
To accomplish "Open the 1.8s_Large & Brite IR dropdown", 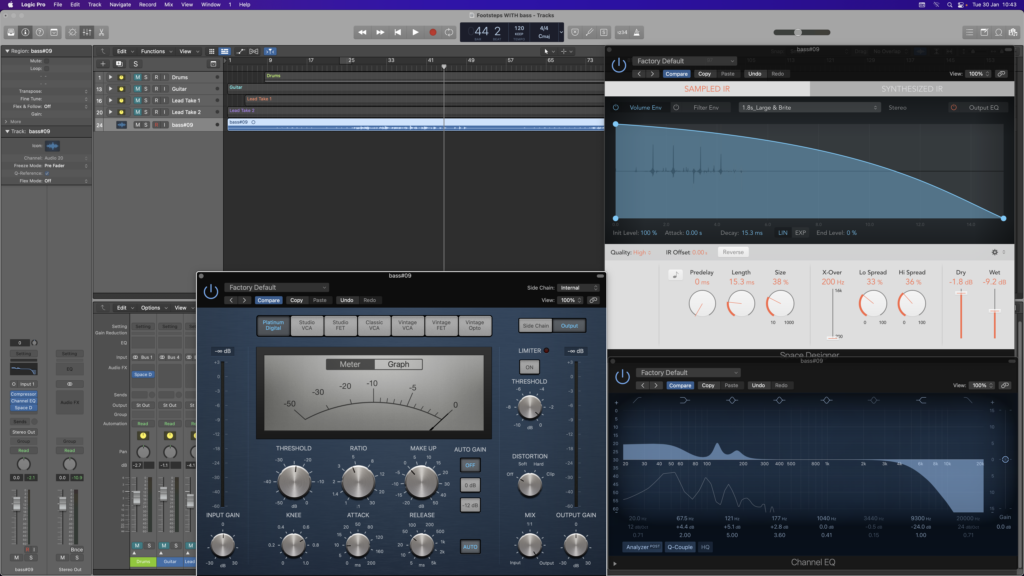I will point(809,108).
